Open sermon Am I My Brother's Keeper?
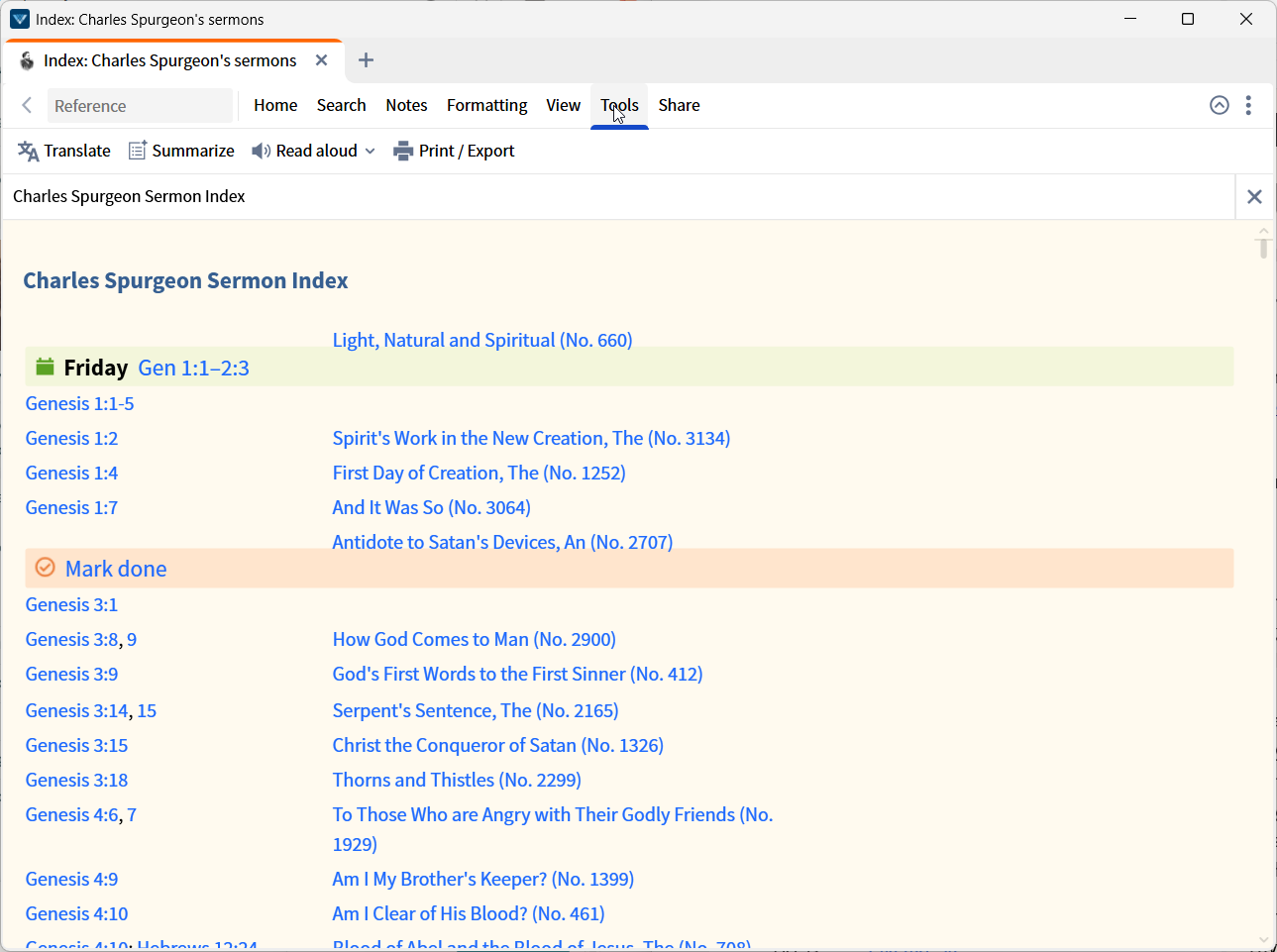Viewport: 1277px width, 952px height. pos(483,879)
